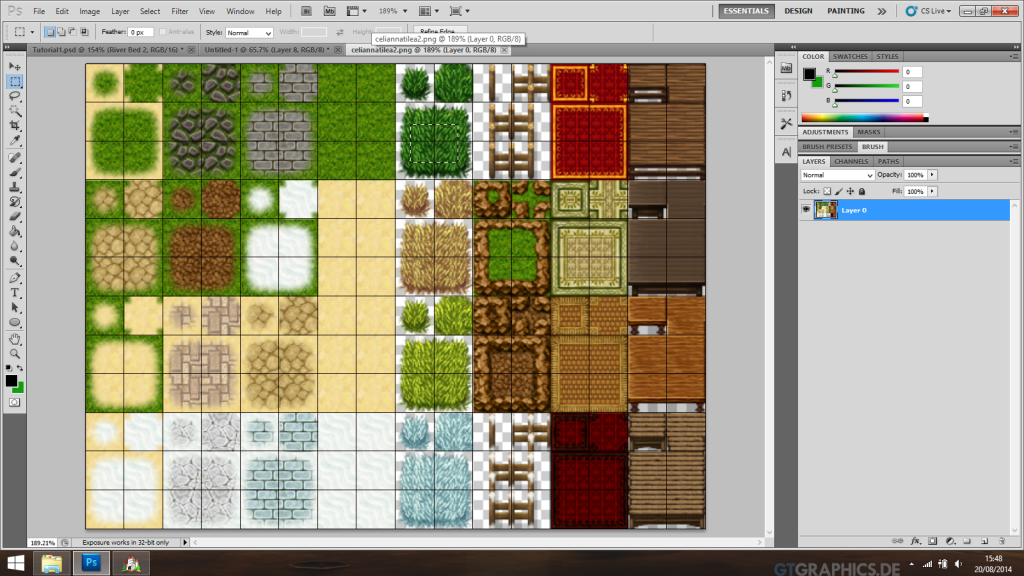Switch to the Painting workspace
1024x576 pixels.
click(x=846, y=11)
